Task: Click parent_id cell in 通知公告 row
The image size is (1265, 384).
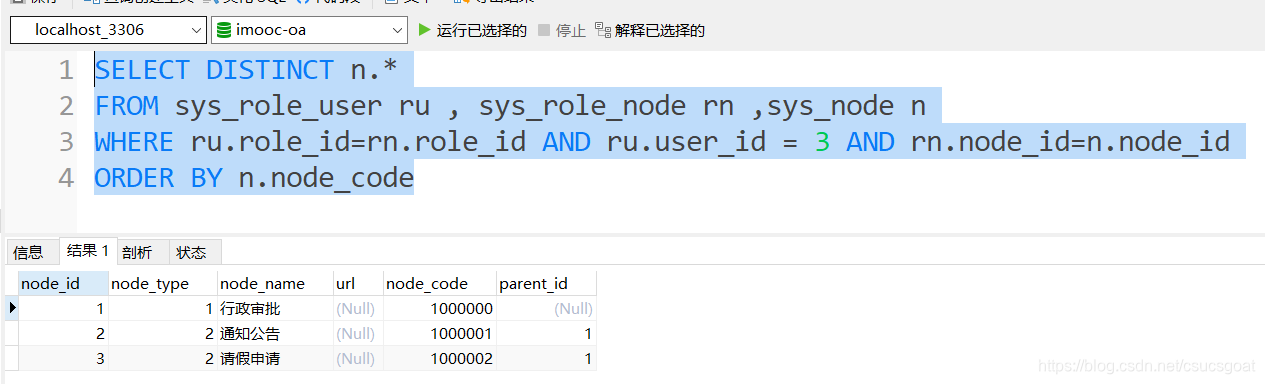Action: [x=546, y=333]
